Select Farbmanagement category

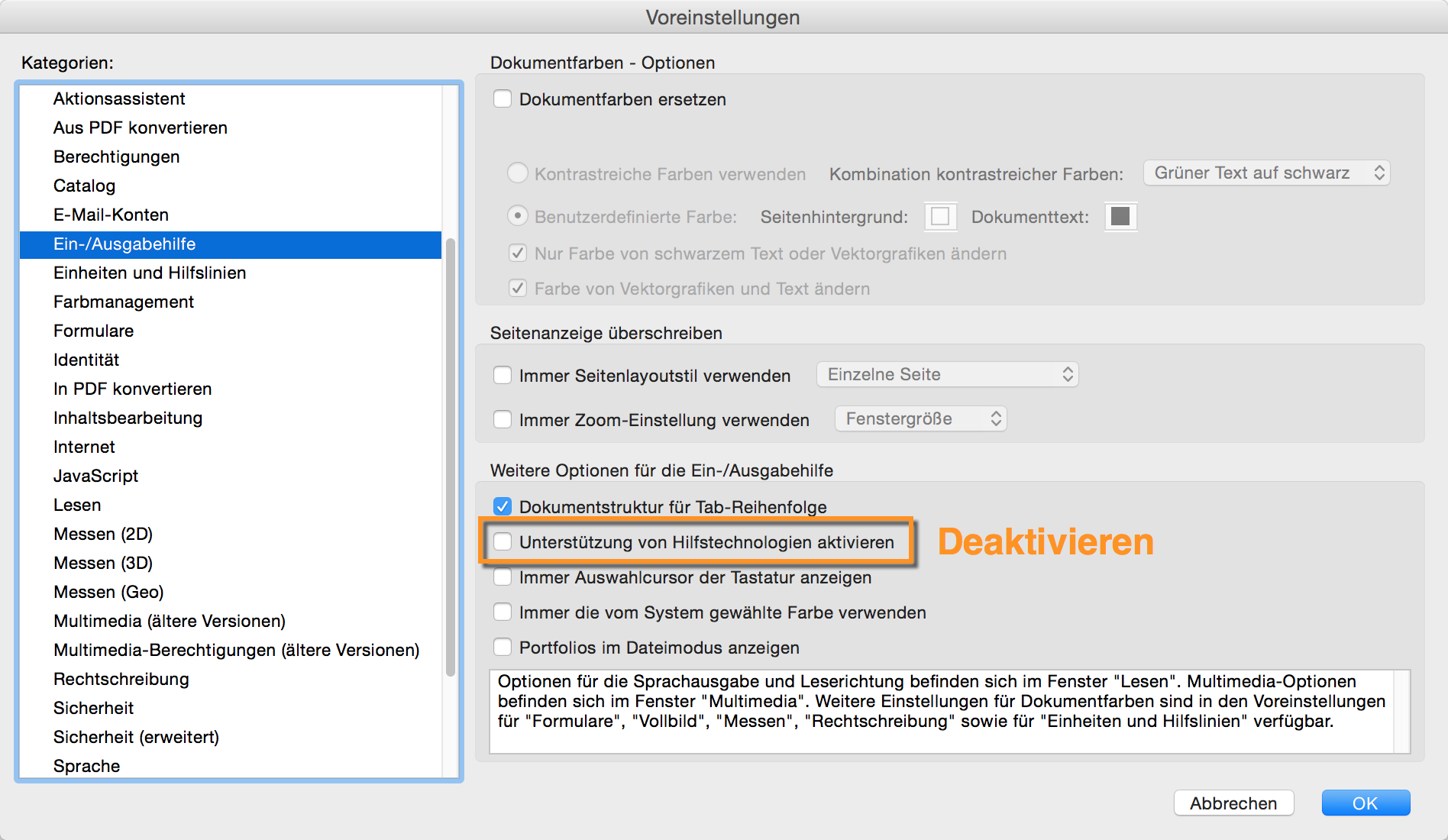pos(231,302)
